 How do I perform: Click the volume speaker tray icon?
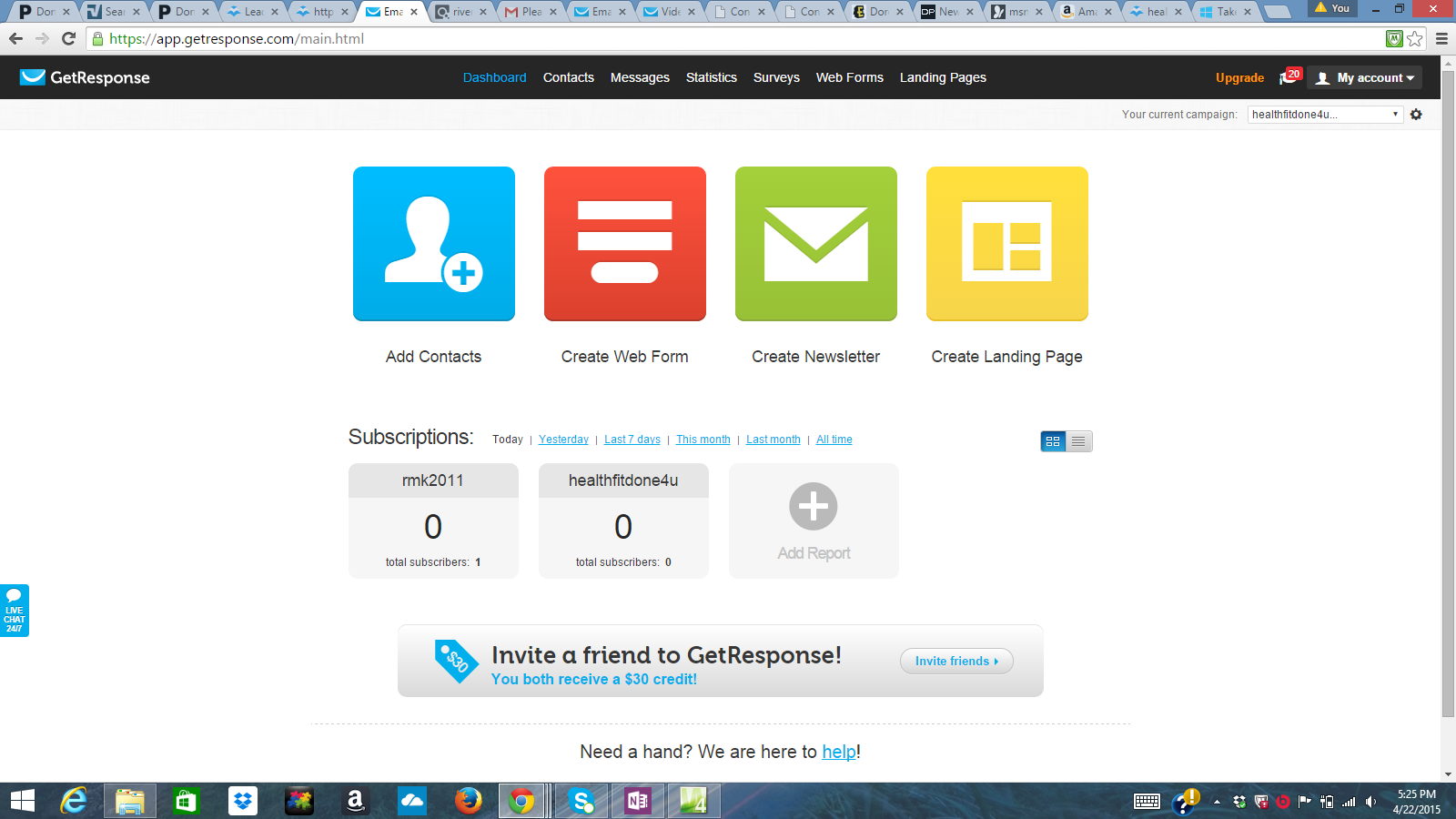point(1371,802)
